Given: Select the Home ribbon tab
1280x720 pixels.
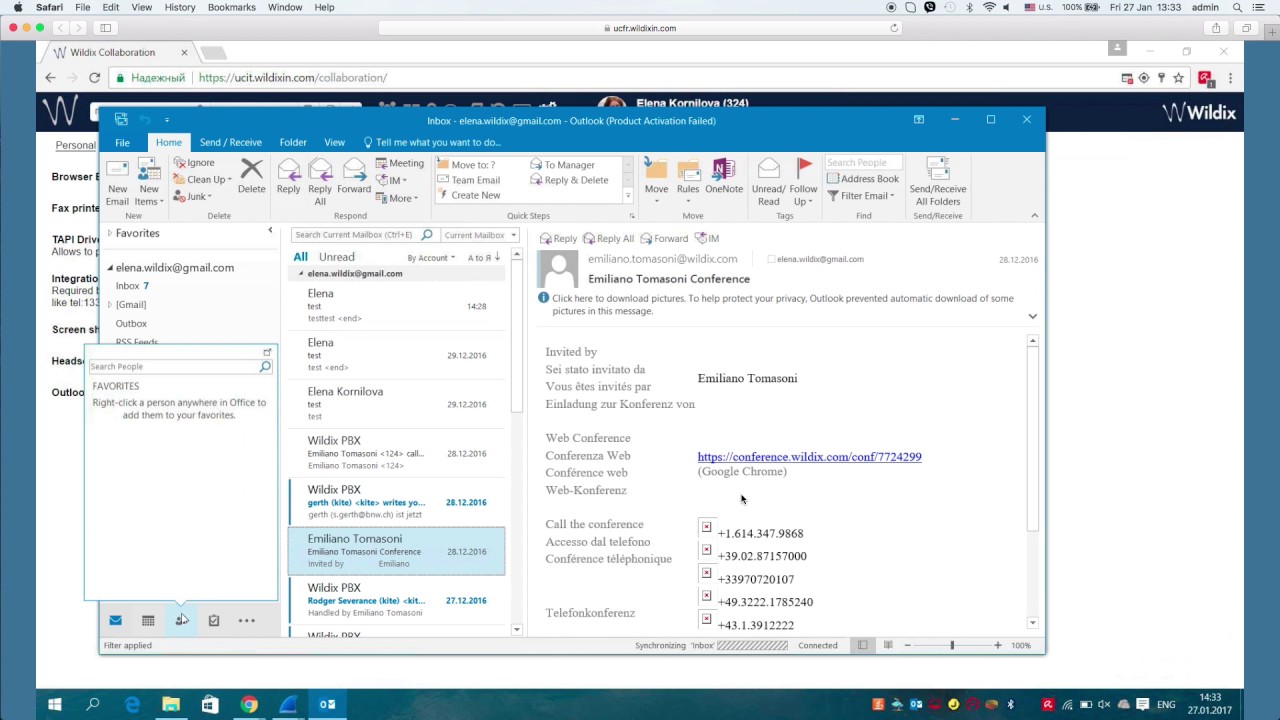Looking at the screenshot, I should point(168,142).
